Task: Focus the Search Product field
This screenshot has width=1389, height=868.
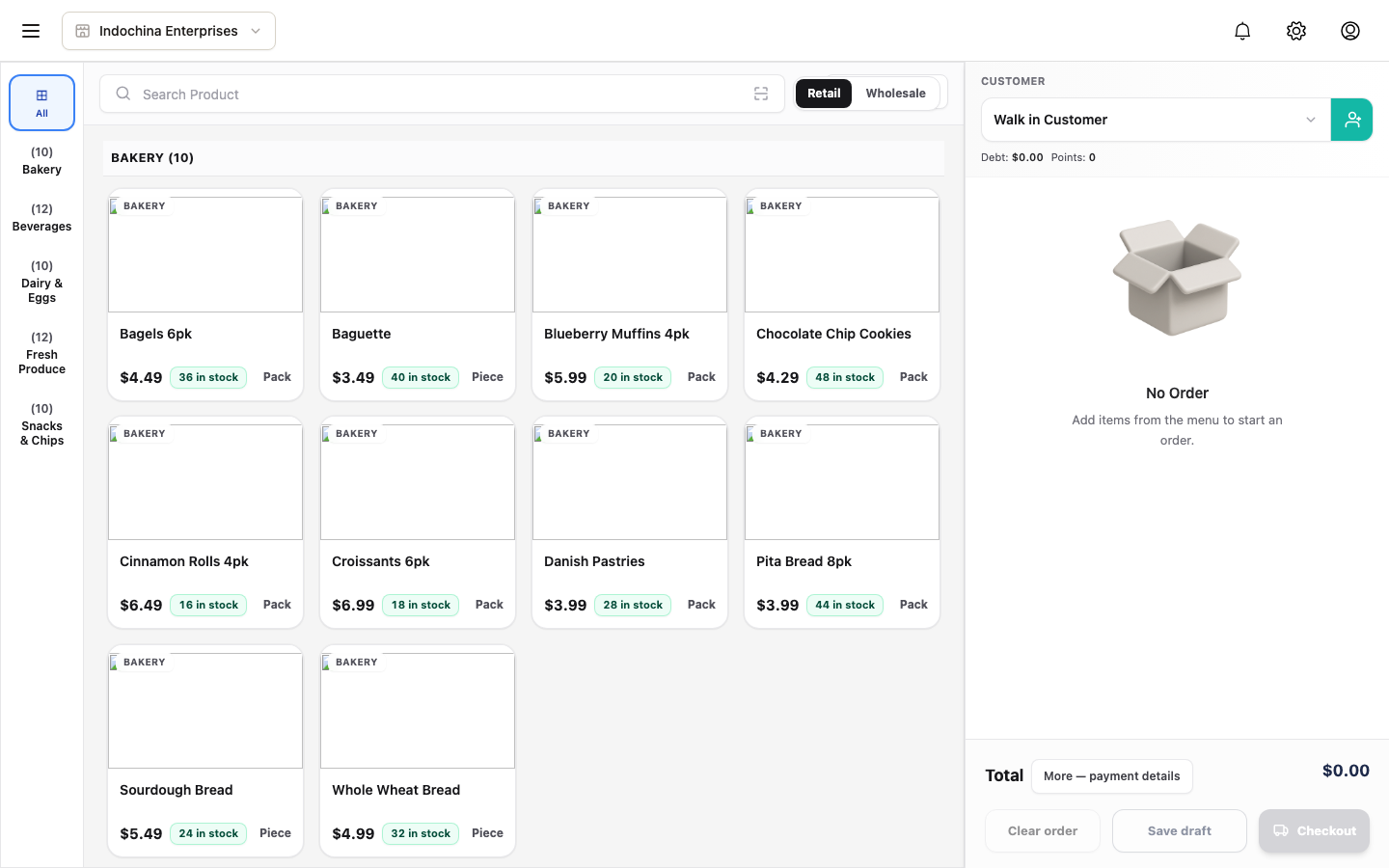Action: 442,94
